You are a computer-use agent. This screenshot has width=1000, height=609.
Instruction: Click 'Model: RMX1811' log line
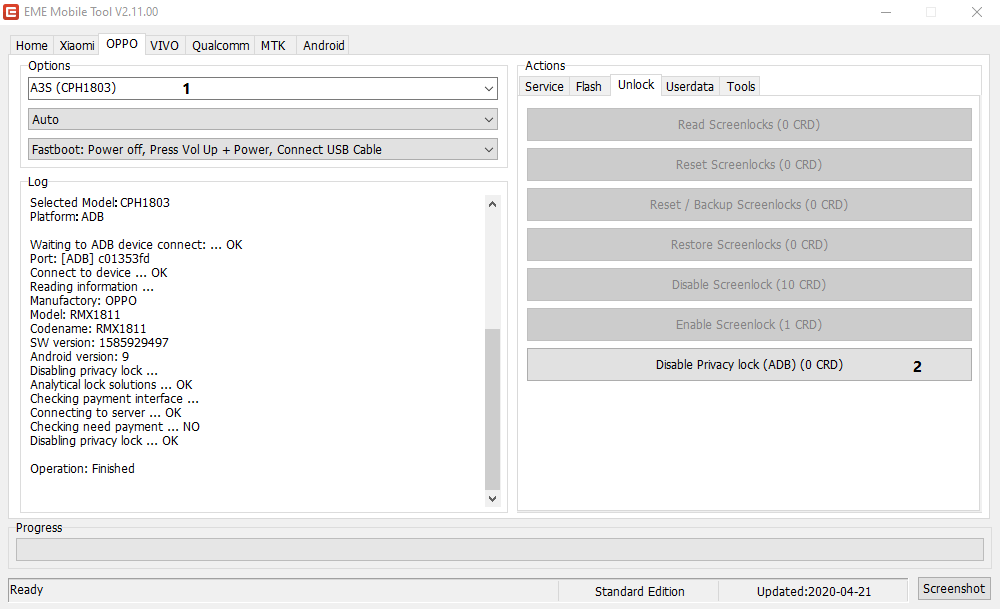(x=75, y=315)
